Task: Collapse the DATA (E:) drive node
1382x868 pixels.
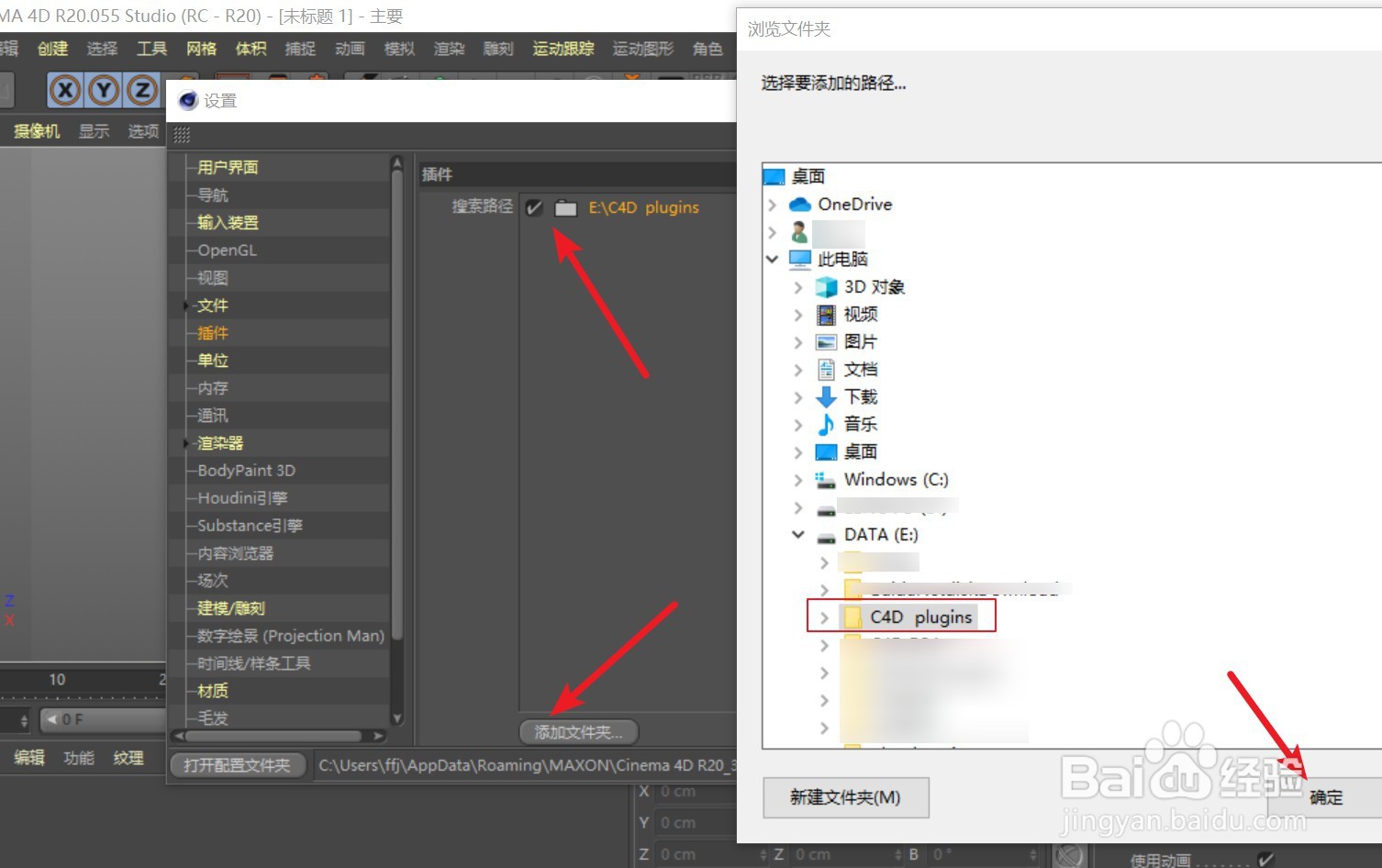Action: pyautogui.click(x=797, y=535)
